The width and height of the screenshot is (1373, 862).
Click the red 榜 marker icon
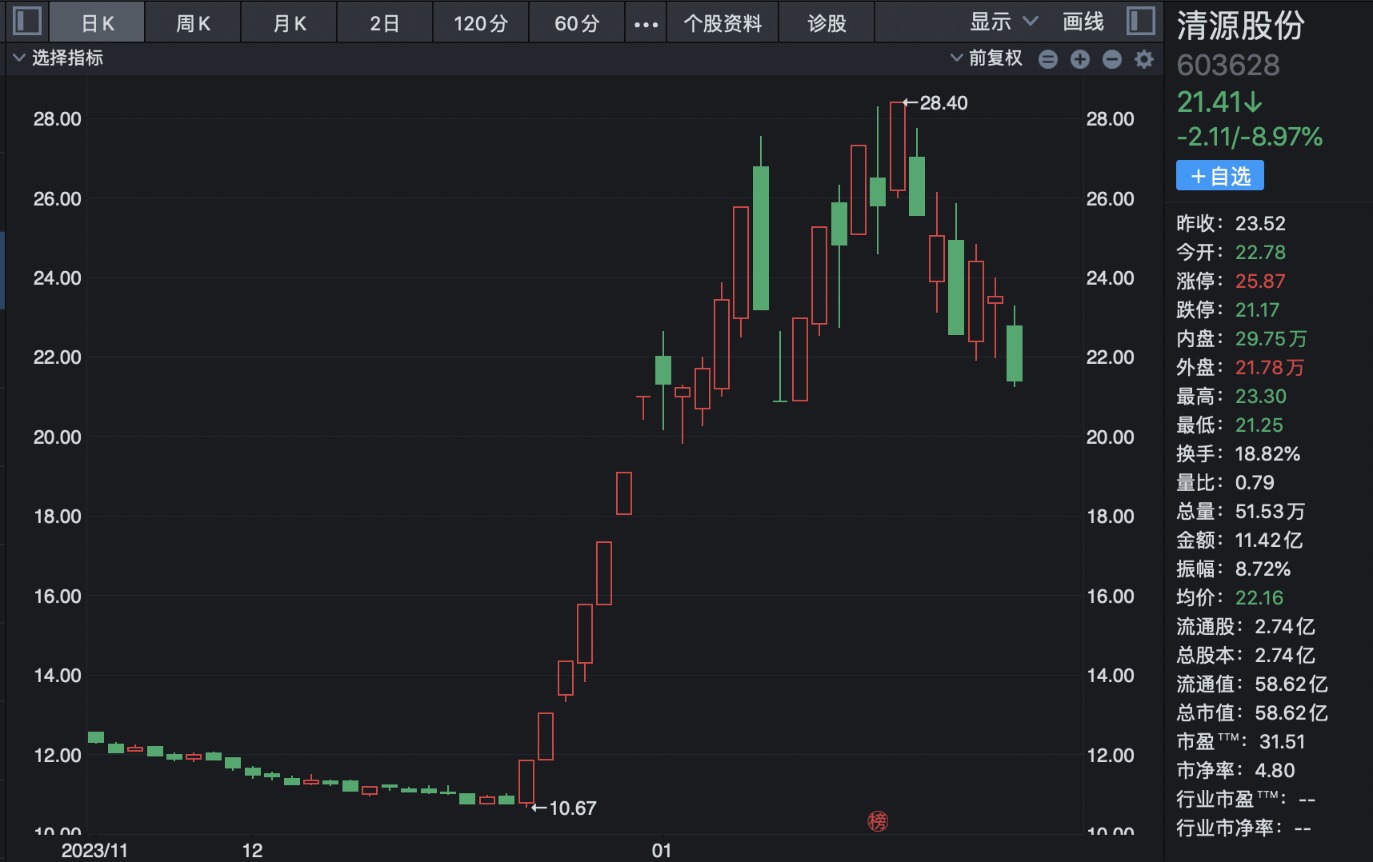point(877,822)
